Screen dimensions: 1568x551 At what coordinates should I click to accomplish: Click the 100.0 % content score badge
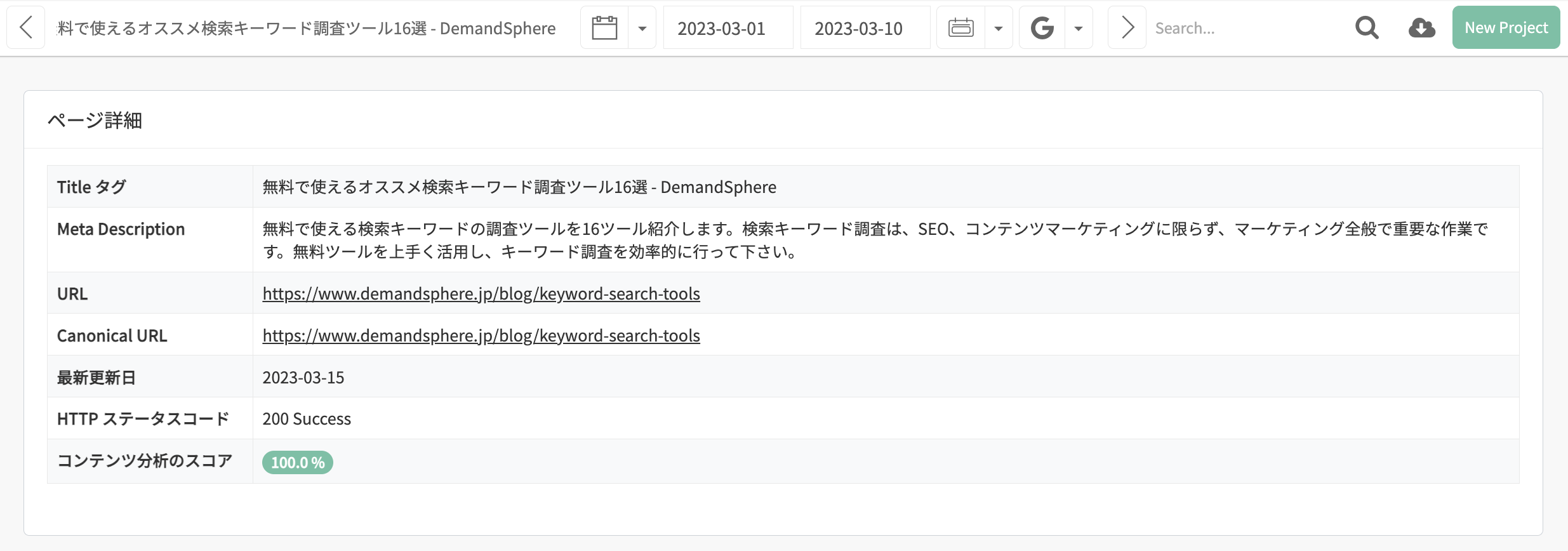click(x=298, y=462)
